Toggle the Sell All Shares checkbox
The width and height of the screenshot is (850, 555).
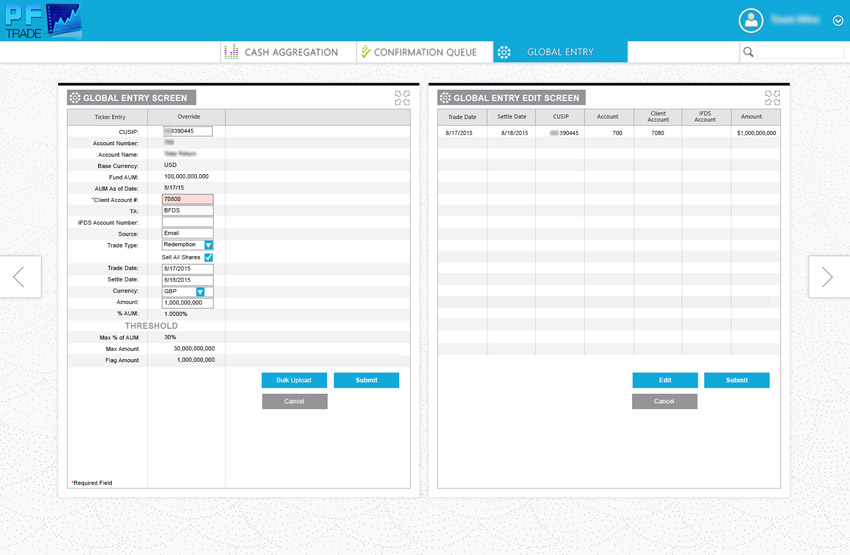tap(208, 257)
